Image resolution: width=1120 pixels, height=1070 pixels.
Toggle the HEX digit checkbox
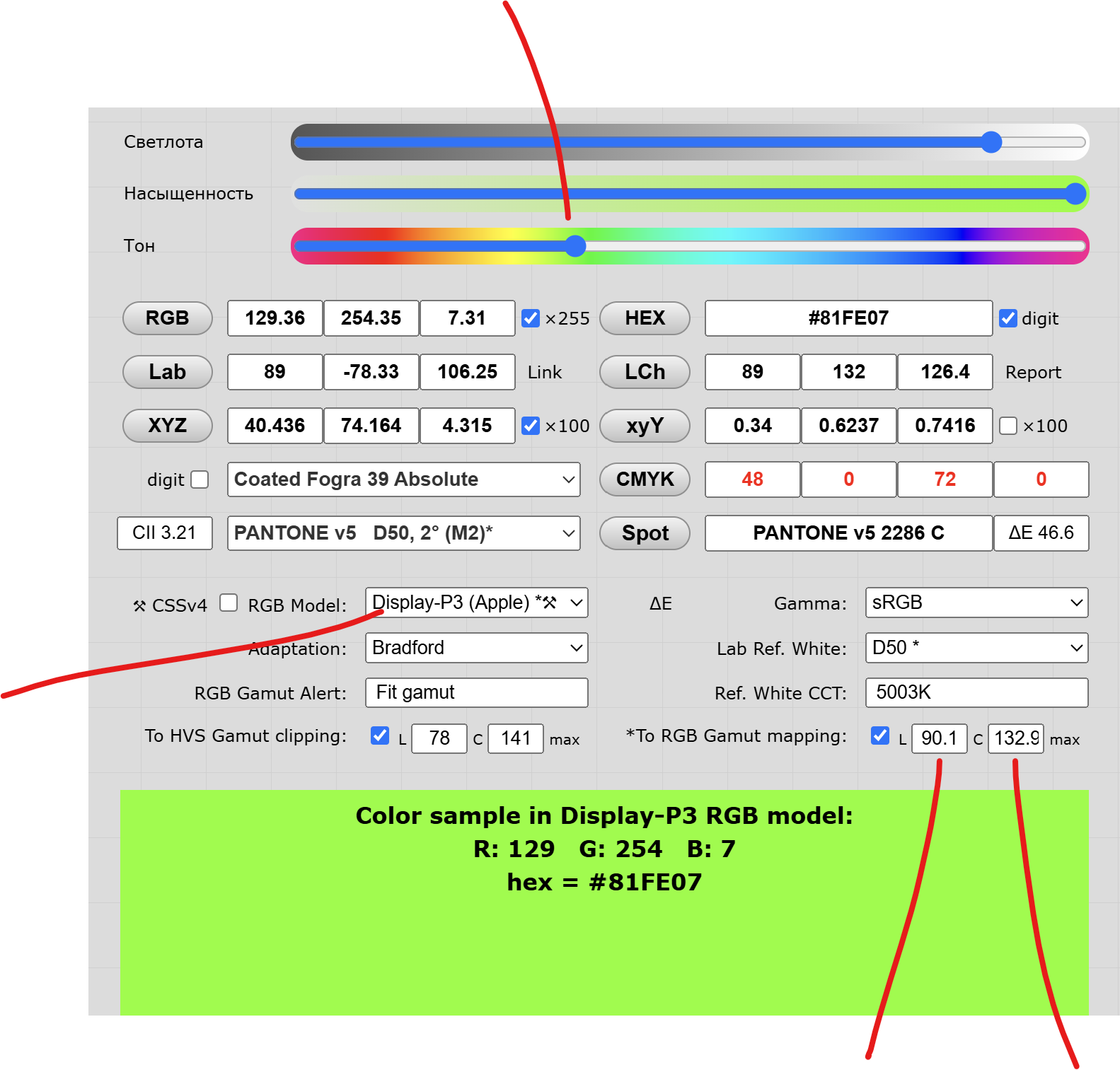1008,318
